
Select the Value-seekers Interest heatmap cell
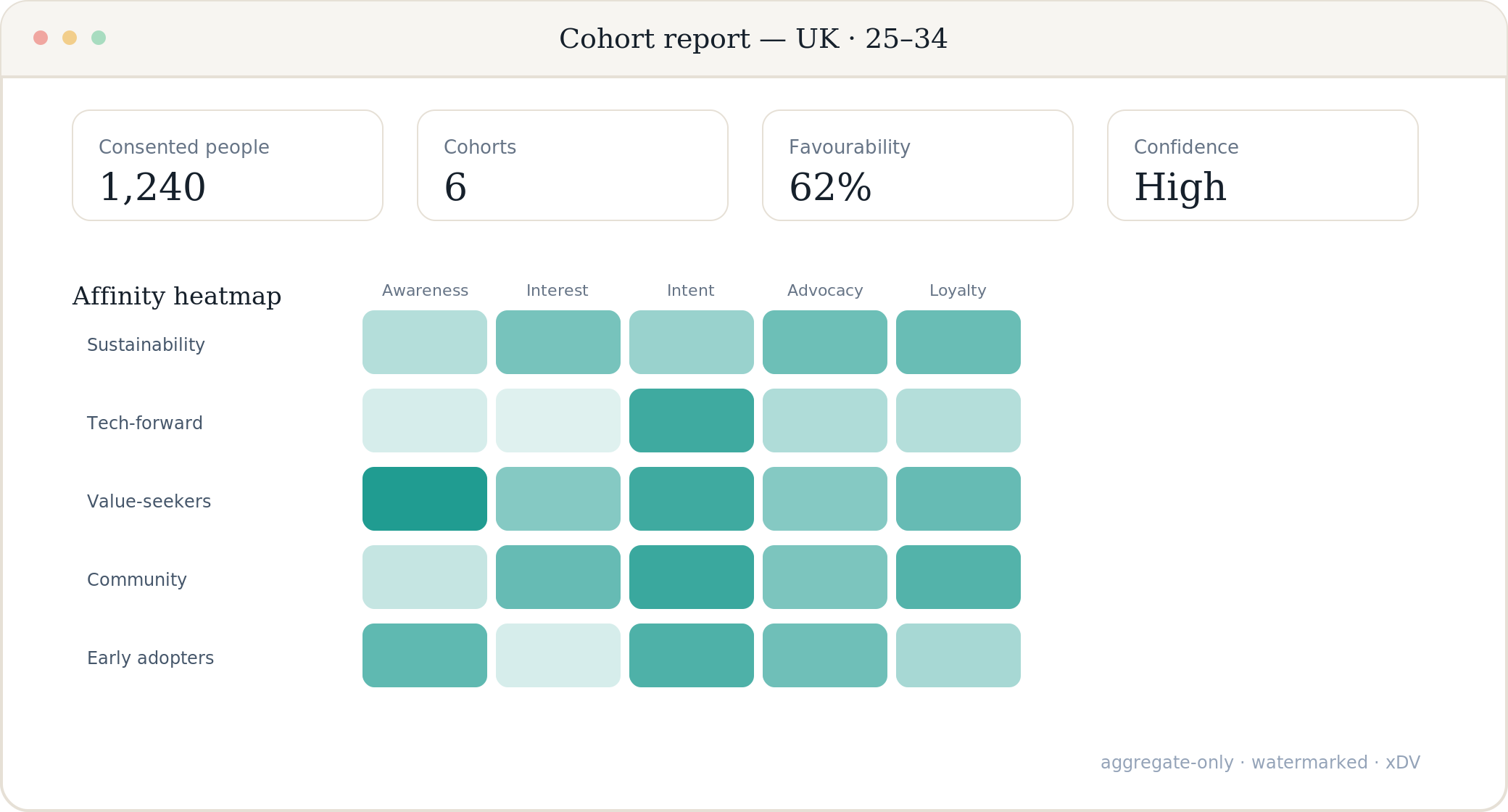click(x=558, y=499)
